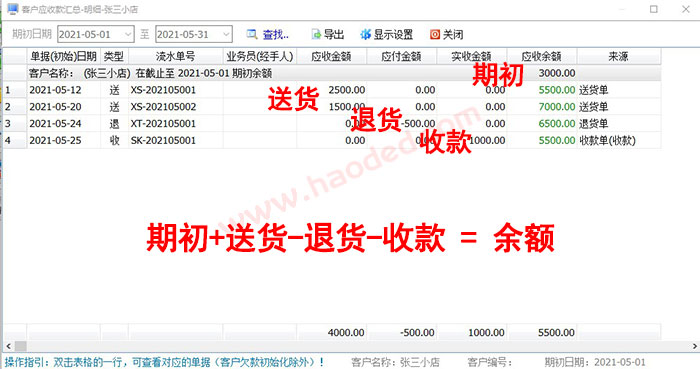
Task: Click row header number 1
Action: [8, 90]
